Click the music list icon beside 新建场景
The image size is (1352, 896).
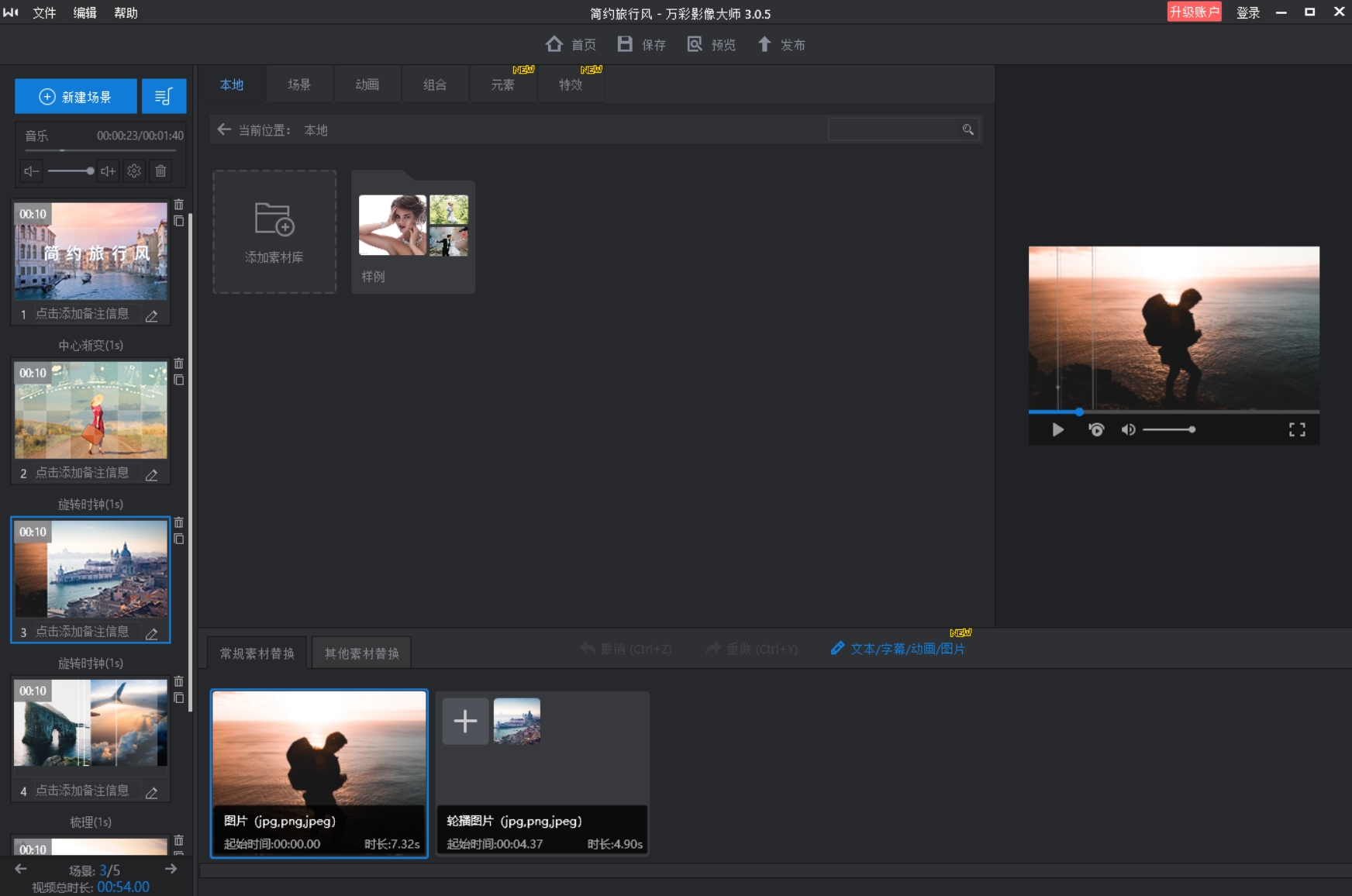[164, 97]
